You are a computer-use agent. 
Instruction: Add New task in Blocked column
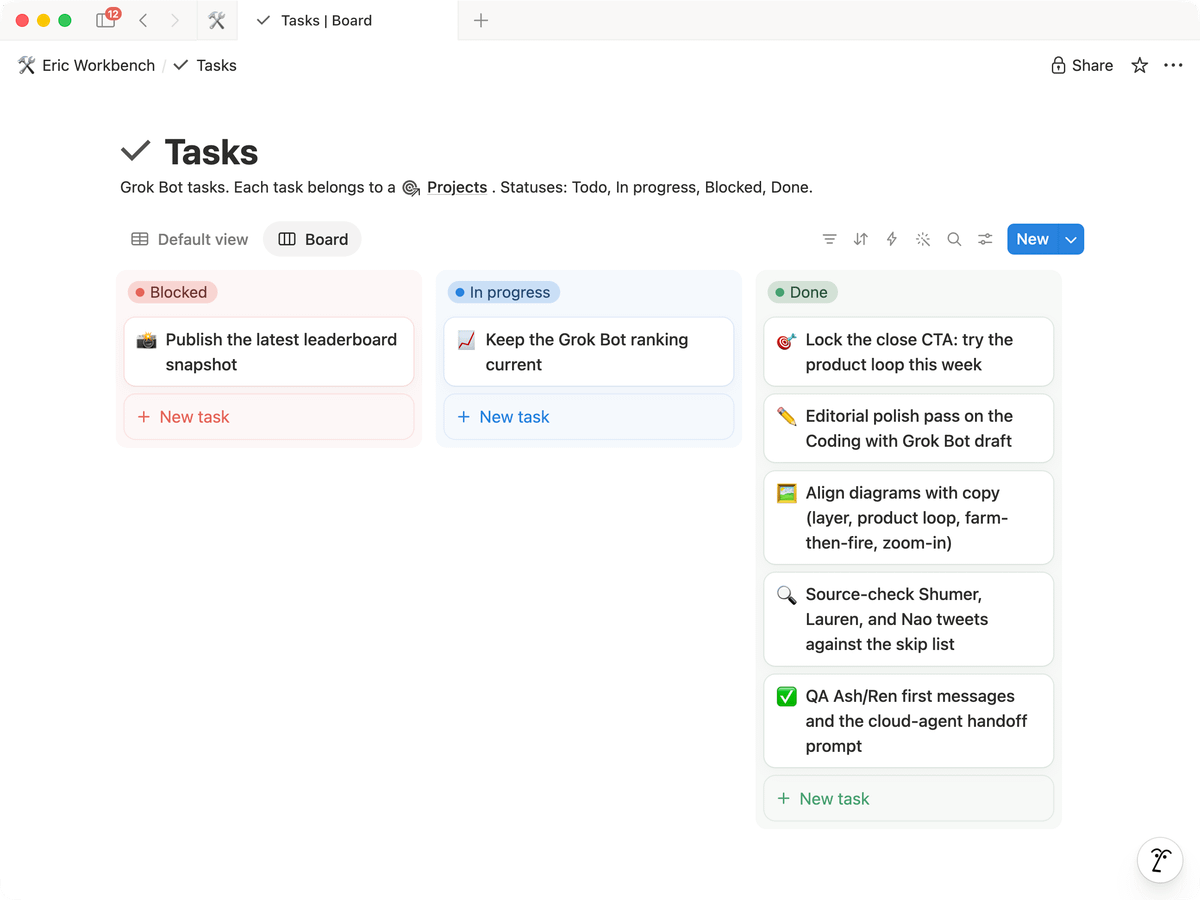269,417
